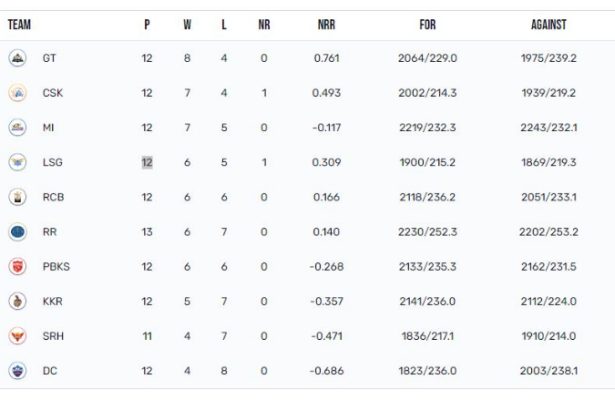This screenshot has width=615, height=410.
Task: Click the NR column header
Action: pyautogui.click(x=264, y=25)
